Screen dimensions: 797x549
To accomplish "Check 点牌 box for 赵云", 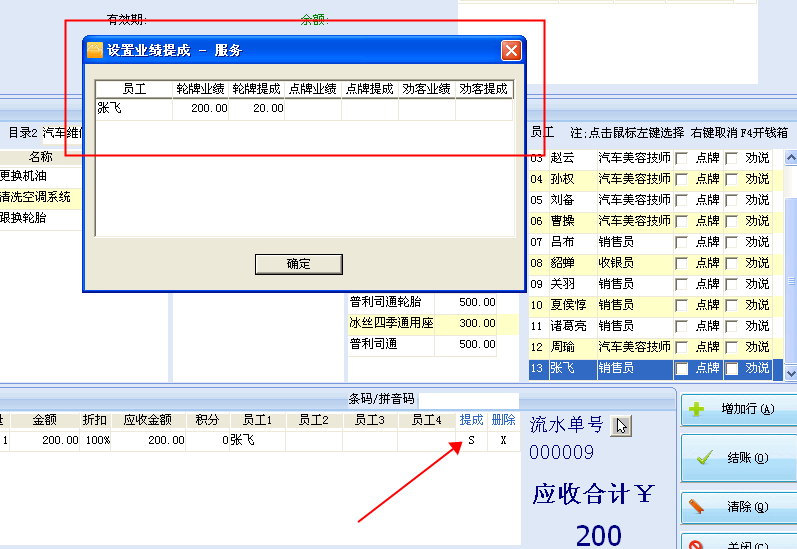I will (681, 158).
